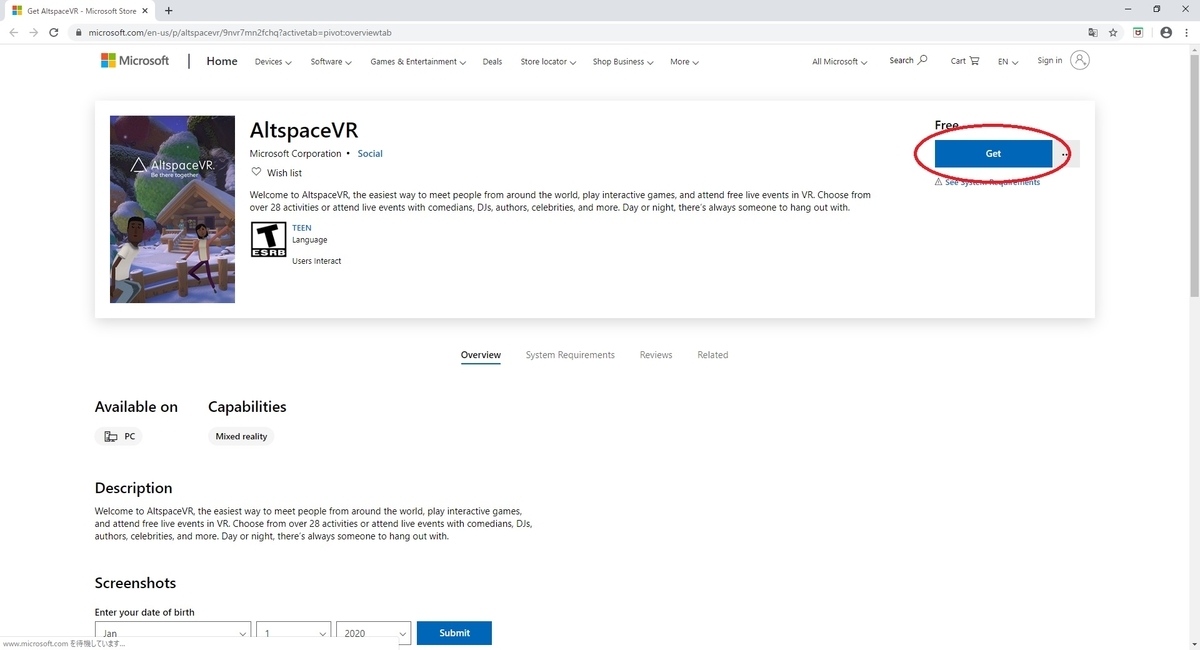Click the browser back arrow
The image size is (1200, 650).
[x=14, y=32]
